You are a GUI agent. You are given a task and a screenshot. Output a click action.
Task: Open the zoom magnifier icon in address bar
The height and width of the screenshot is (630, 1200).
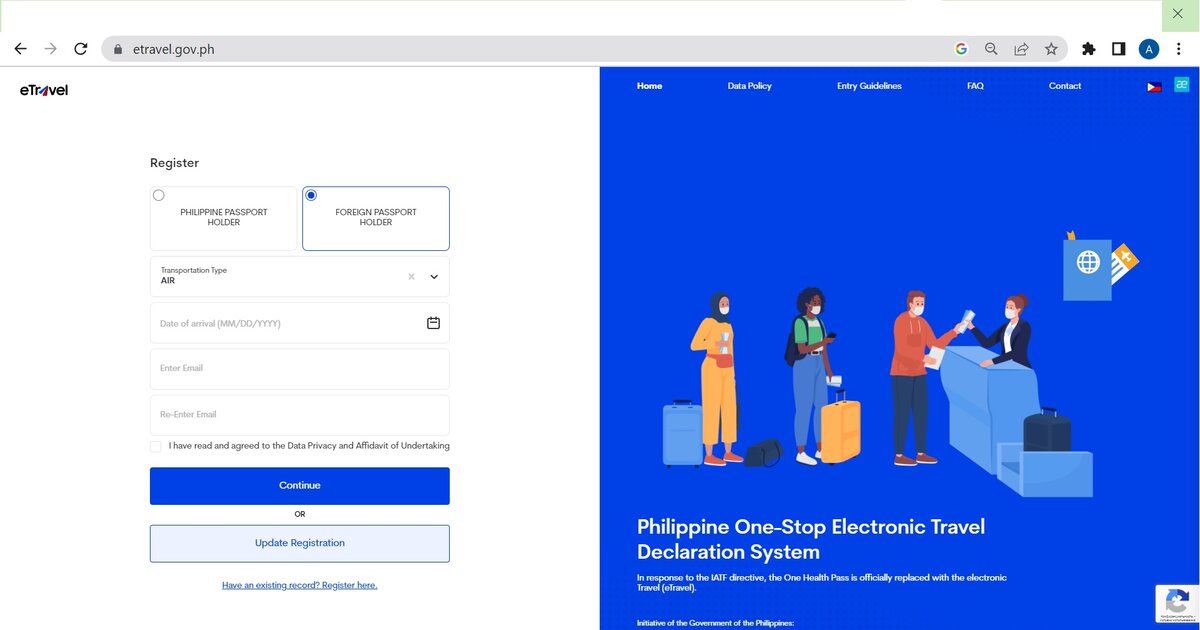991,48
